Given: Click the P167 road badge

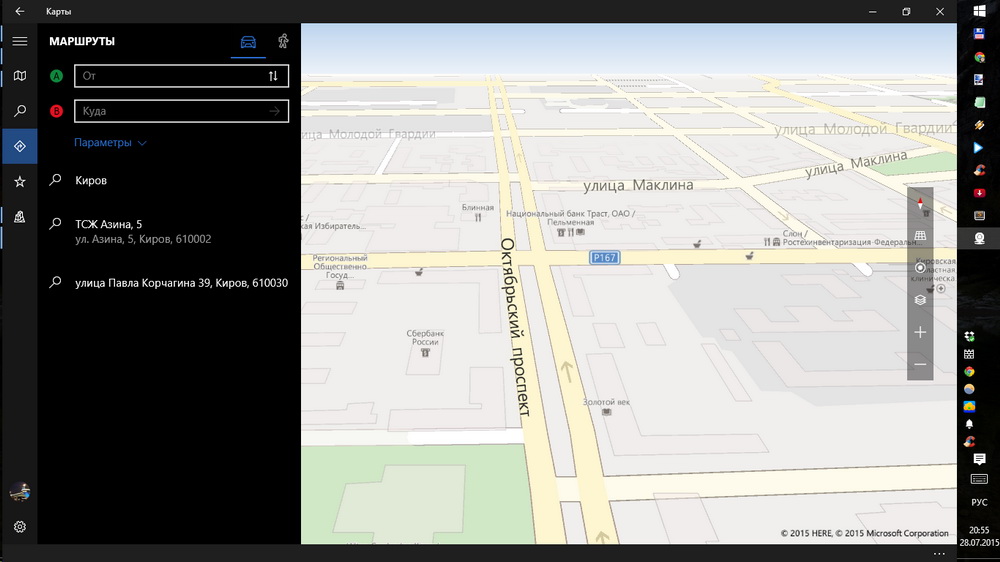Looking at the screenshot, I should point(604,258).
